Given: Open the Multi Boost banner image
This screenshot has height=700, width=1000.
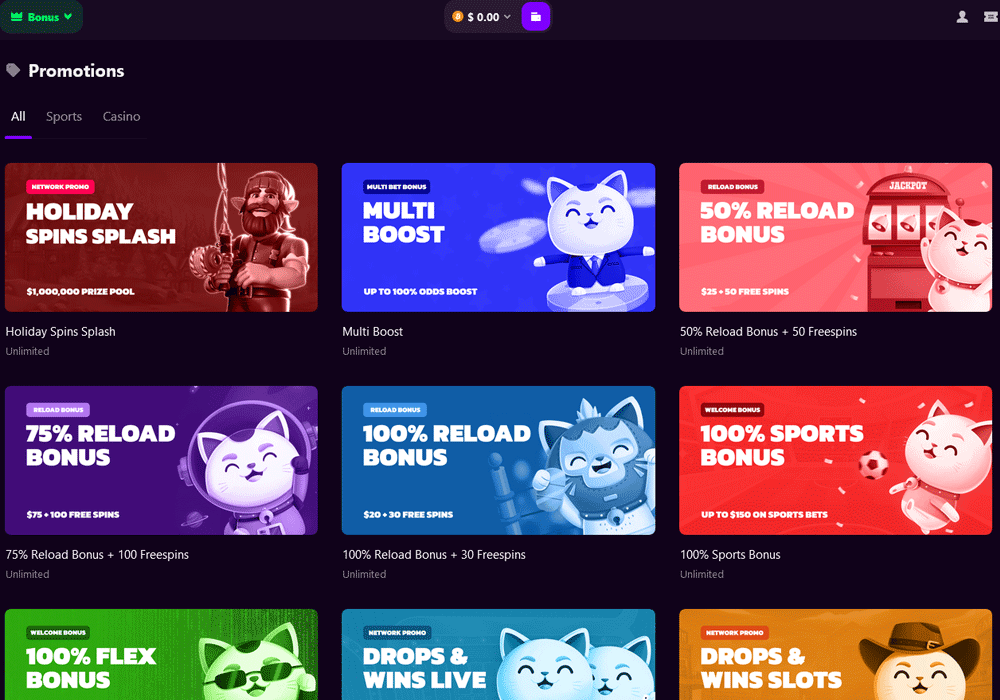Looking at the screenshot, I should coord(498,237).
